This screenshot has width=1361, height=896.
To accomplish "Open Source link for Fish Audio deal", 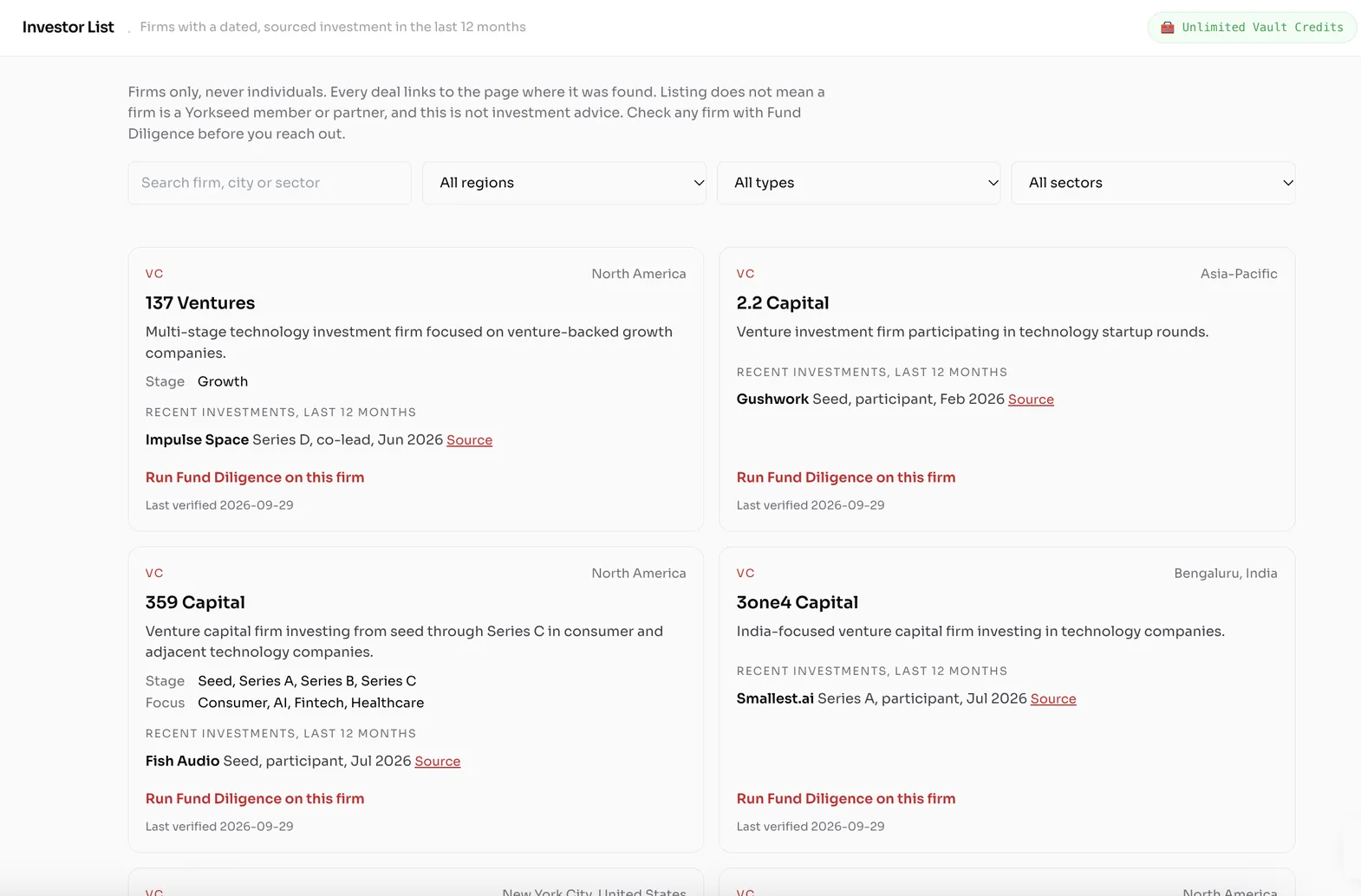I will [x=437, y=762].
